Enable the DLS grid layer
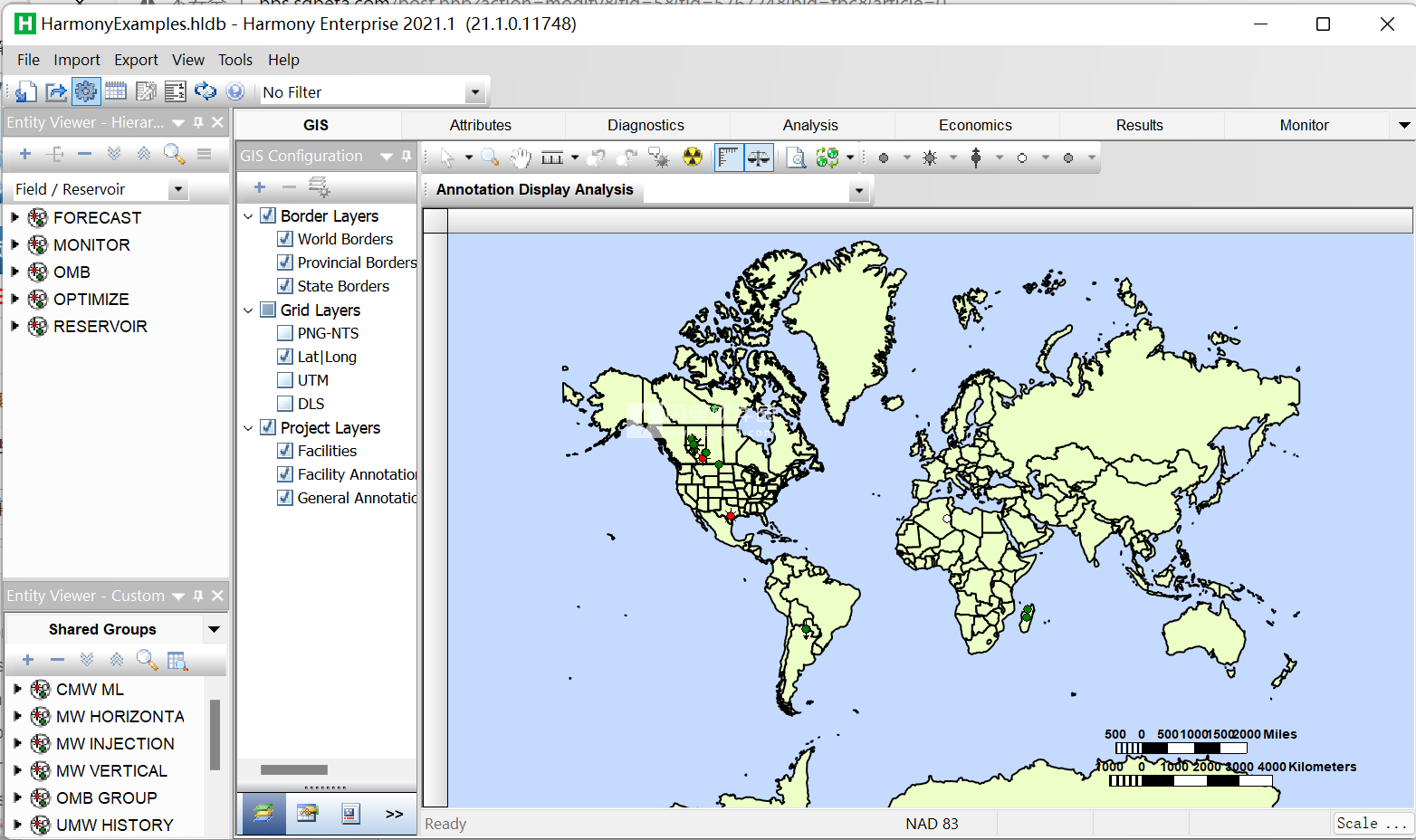The image size is (1416, 840). click(x=285, y=404)
